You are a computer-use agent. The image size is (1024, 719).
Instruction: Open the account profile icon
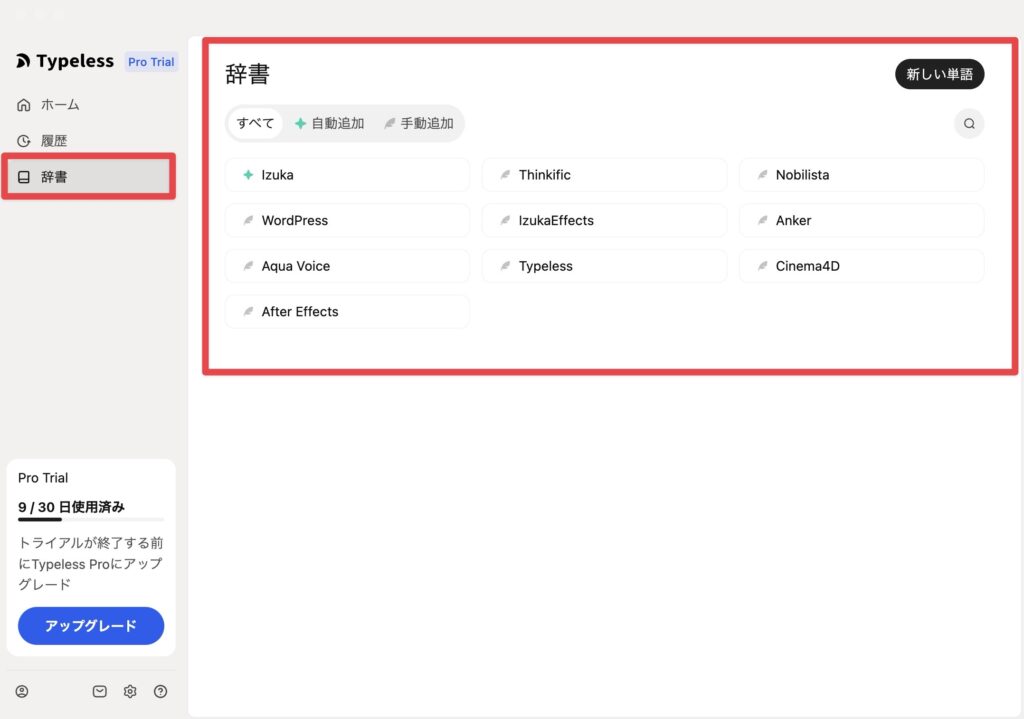point(22,691)
